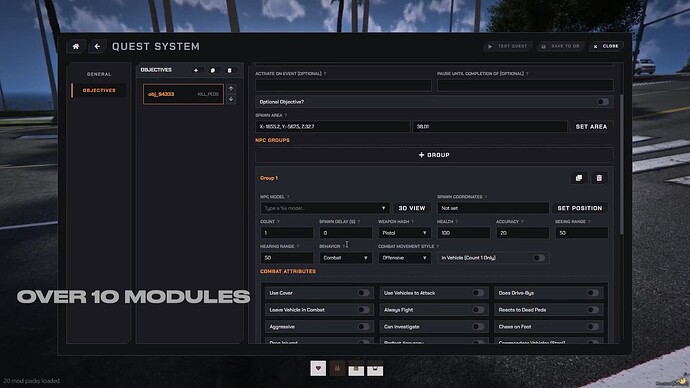Click the Count input field

tap(286, 233)
